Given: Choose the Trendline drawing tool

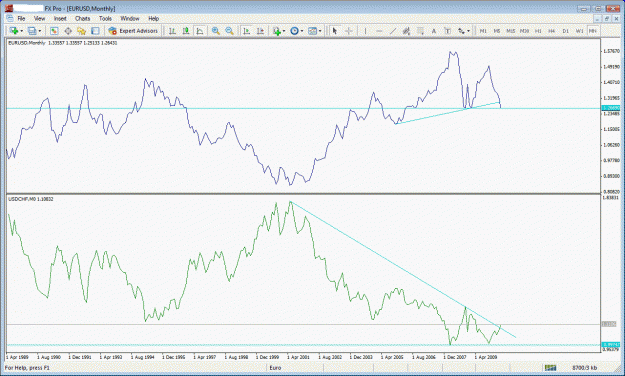Looking at the screenshot, I should pyautogui.click(x=393, y=31).
